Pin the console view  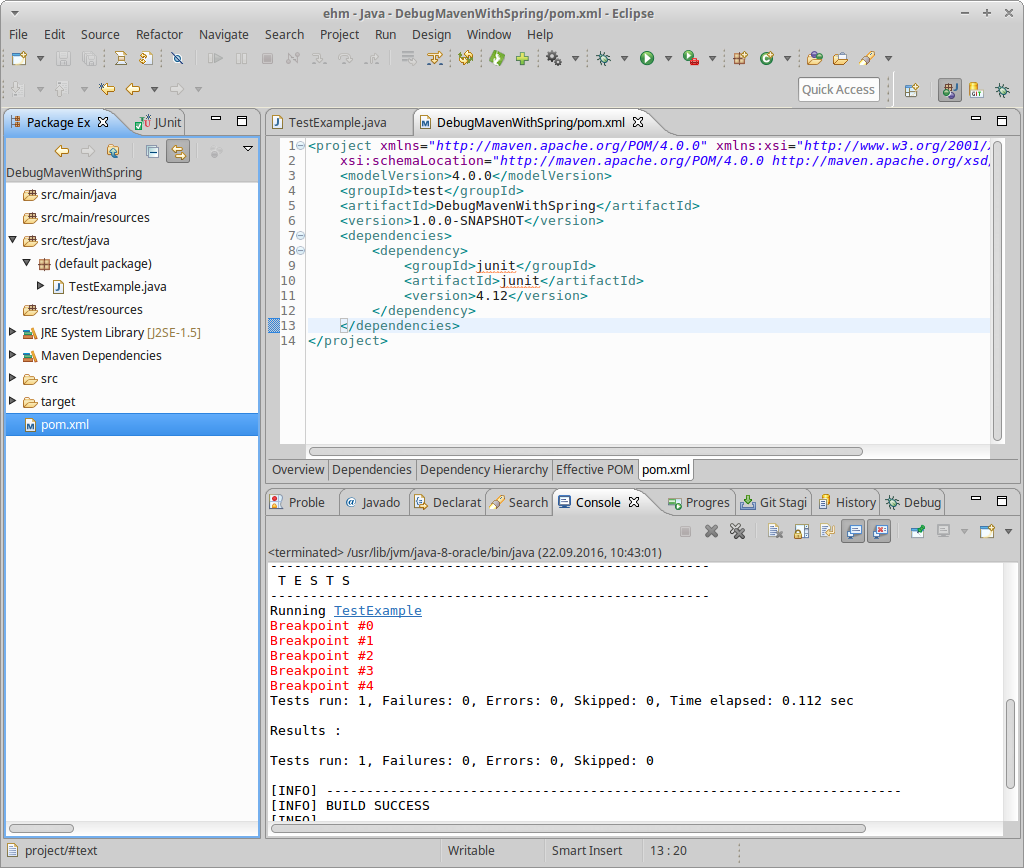(917, 531)
